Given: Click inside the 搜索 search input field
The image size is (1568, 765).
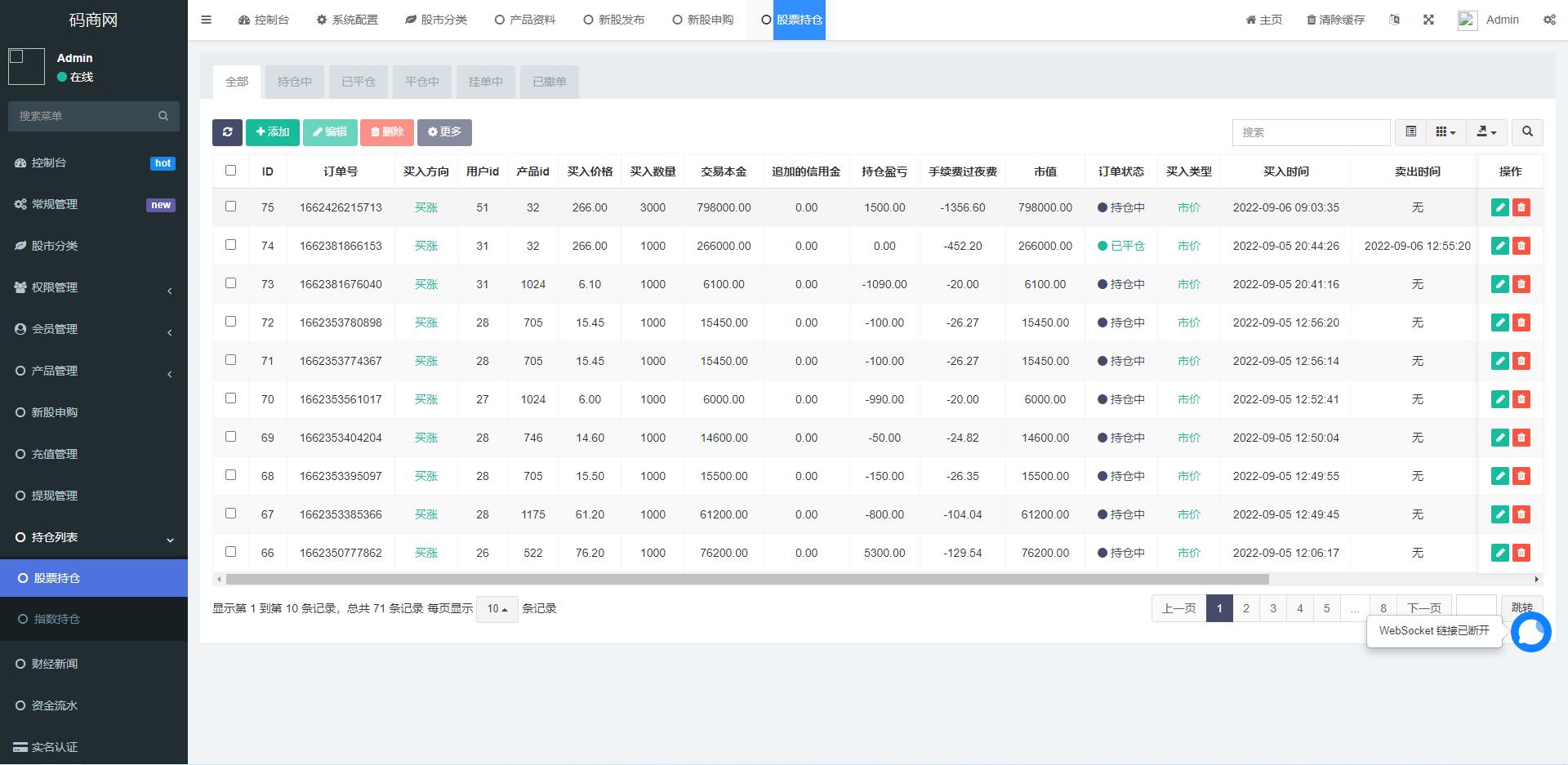Looking at the screenshot, I should tap(1311, 131).
